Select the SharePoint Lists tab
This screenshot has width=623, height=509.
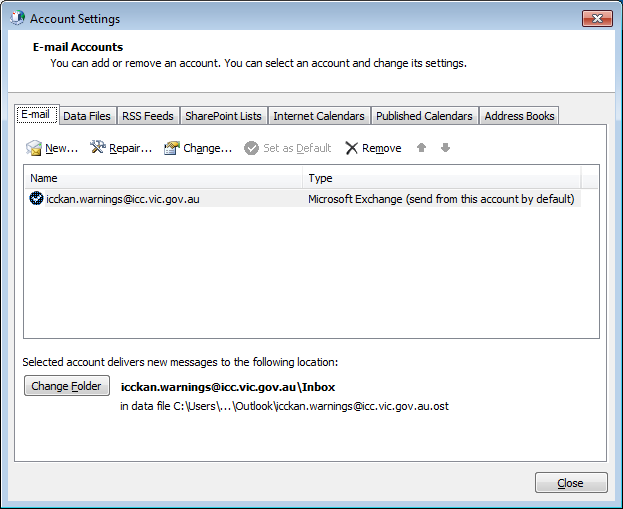click(x=223, y=116)
